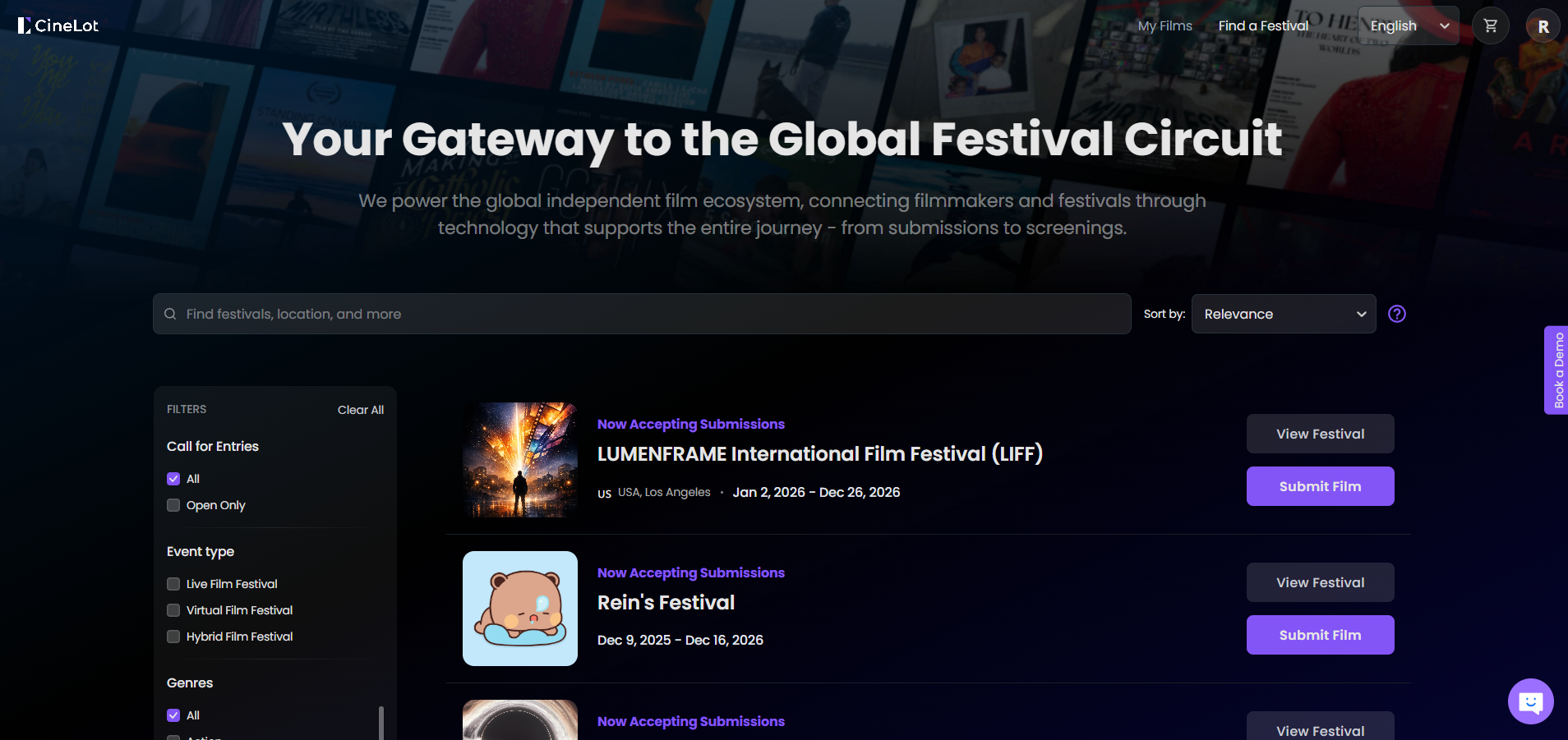
Task: Open the user profile avatar R
Action: (x=1543, y=26)
